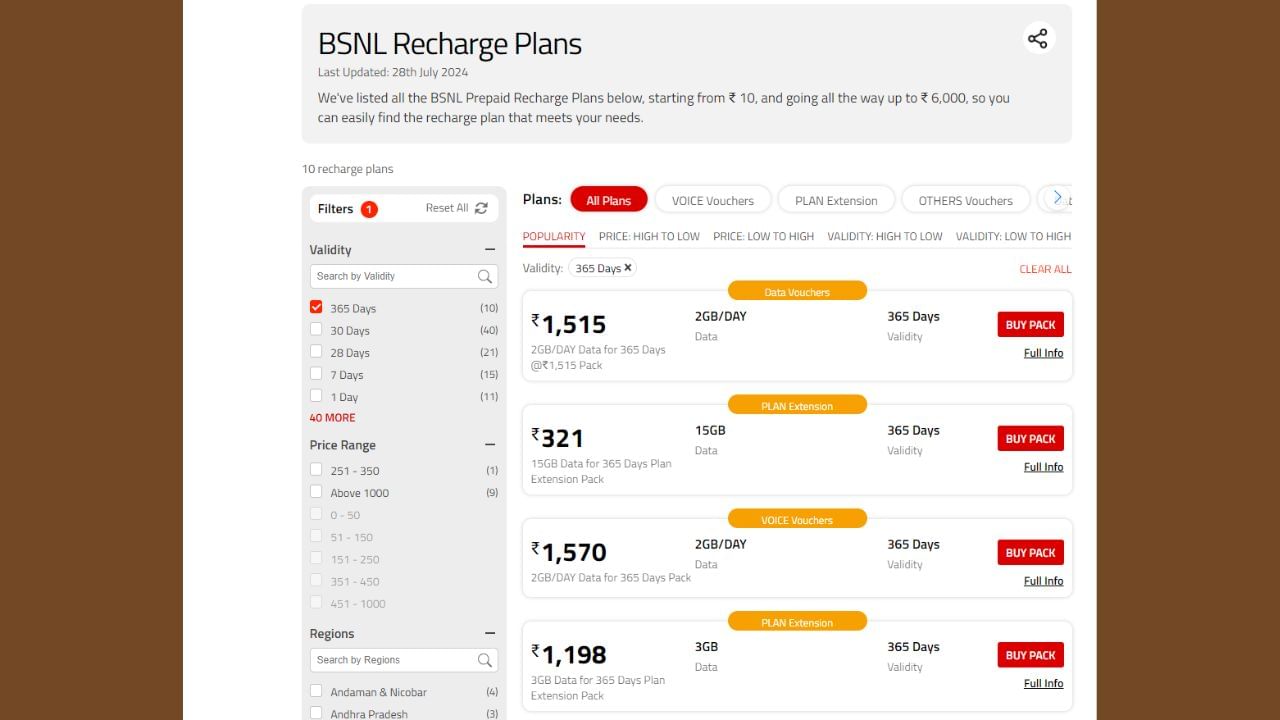Click Buy Pack for ₹1,198 plan
The image size is (1280, 720).
pos(1030,655)
